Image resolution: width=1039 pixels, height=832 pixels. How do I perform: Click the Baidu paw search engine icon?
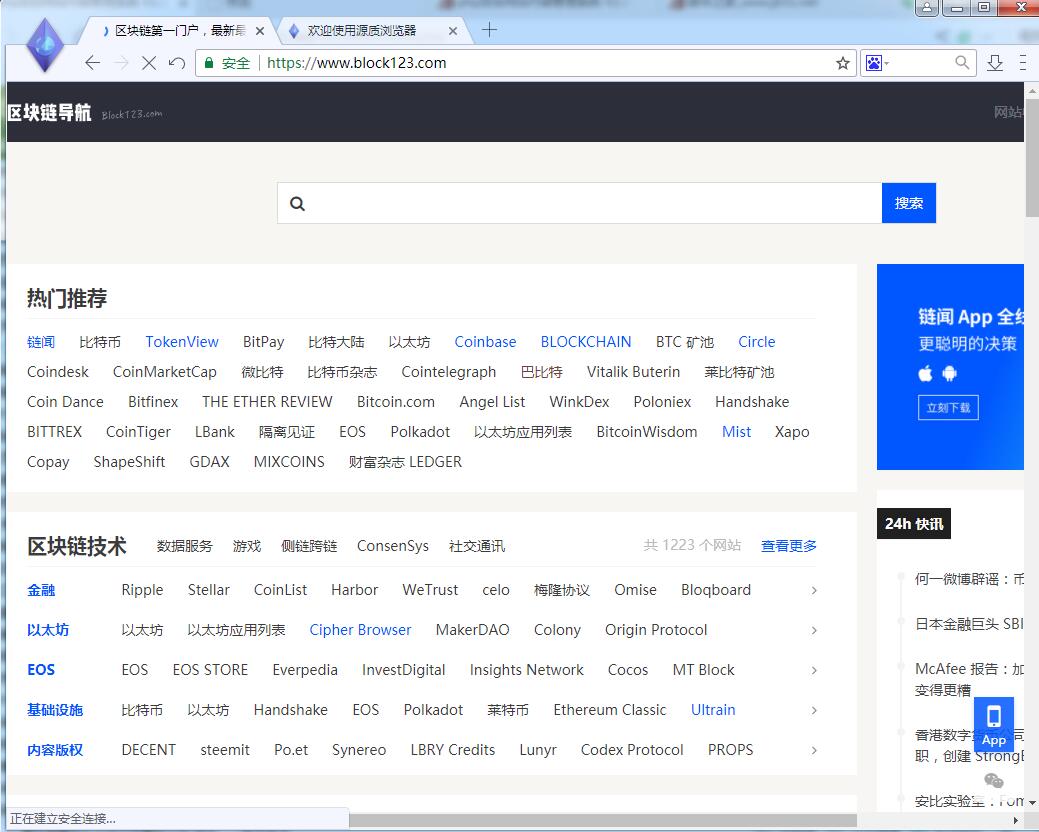873,63
